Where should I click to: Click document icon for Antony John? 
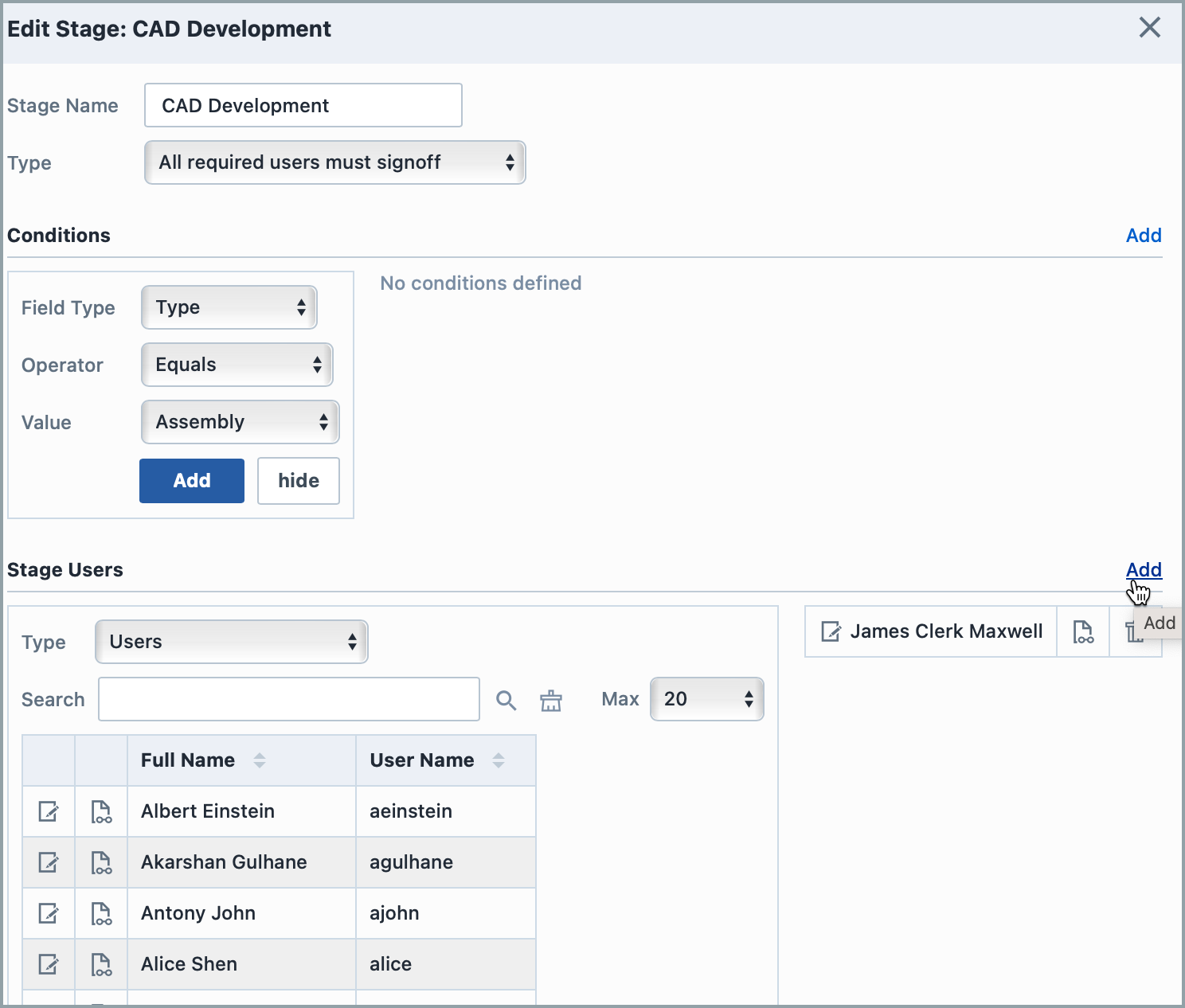point(101,913)
